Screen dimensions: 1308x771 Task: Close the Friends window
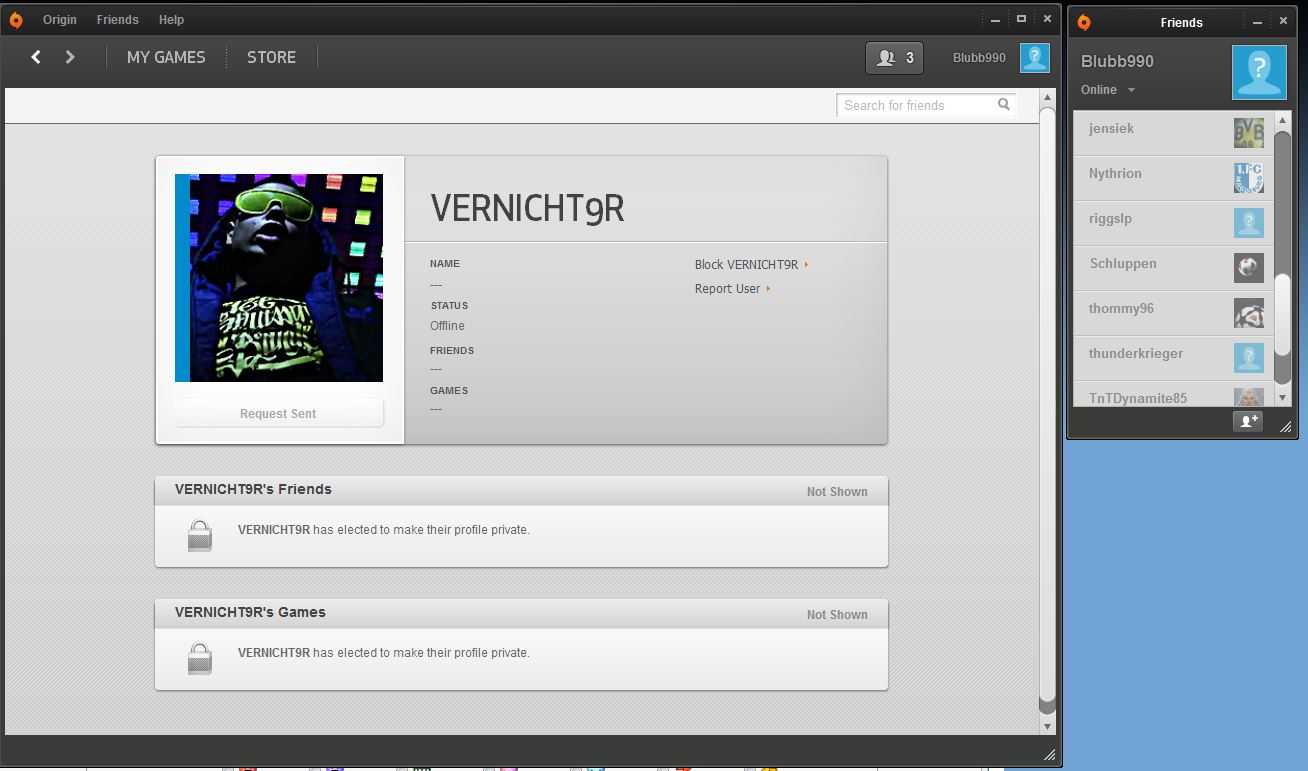(1284, 21)
